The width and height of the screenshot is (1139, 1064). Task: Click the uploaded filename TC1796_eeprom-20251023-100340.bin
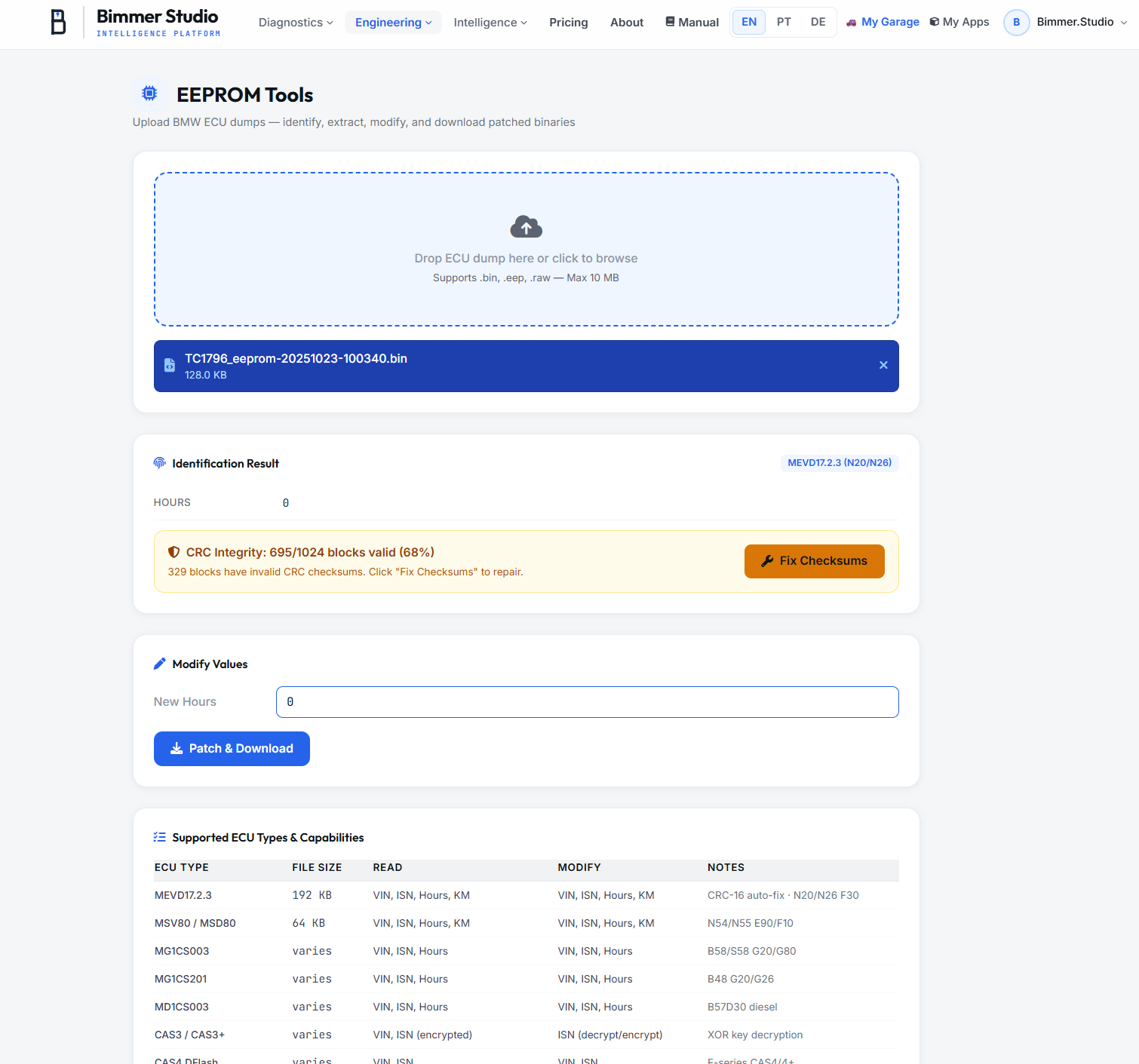[x=296, y=358]
